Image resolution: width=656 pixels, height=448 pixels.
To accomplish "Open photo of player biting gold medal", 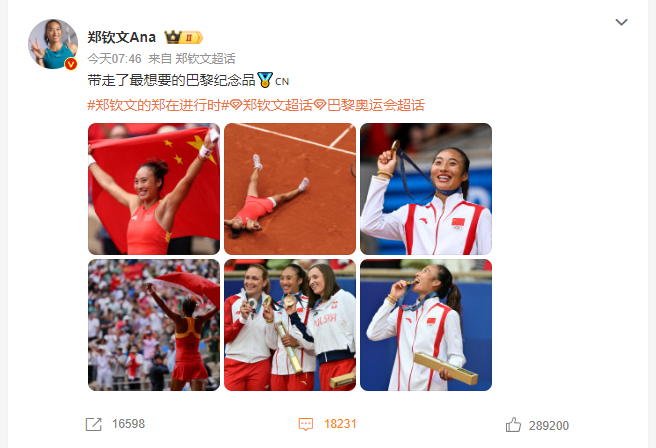I will pos(426,325).
